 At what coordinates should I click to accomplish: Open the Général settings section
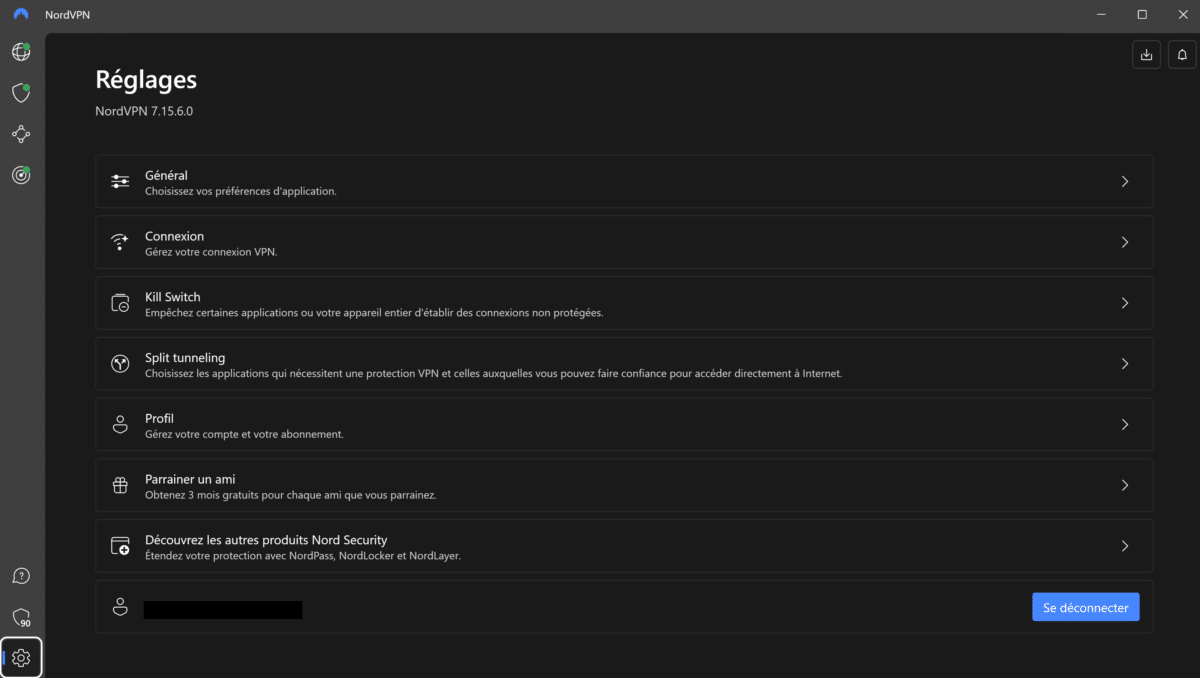(x=624, y=181)
